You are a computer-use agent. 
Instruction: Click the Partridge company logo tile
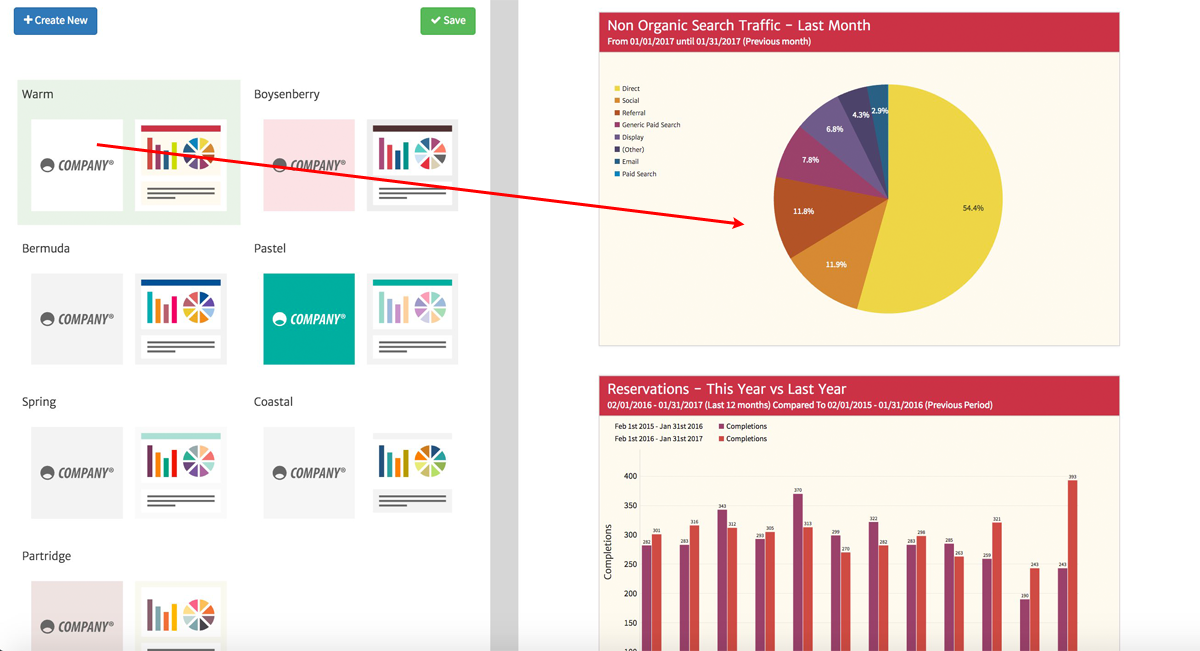tap(77, 616)
